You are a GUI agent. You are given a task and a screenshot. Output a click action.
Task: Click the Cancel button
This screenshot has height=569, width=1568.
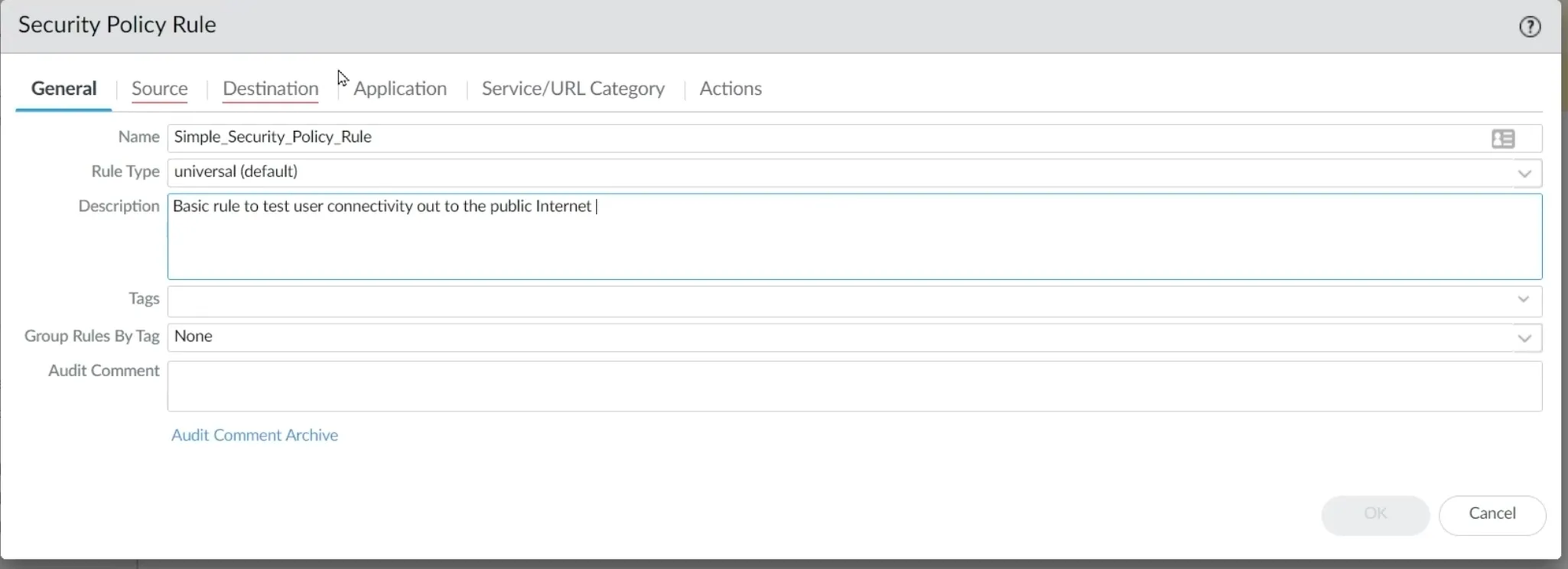coord(1491,514)
